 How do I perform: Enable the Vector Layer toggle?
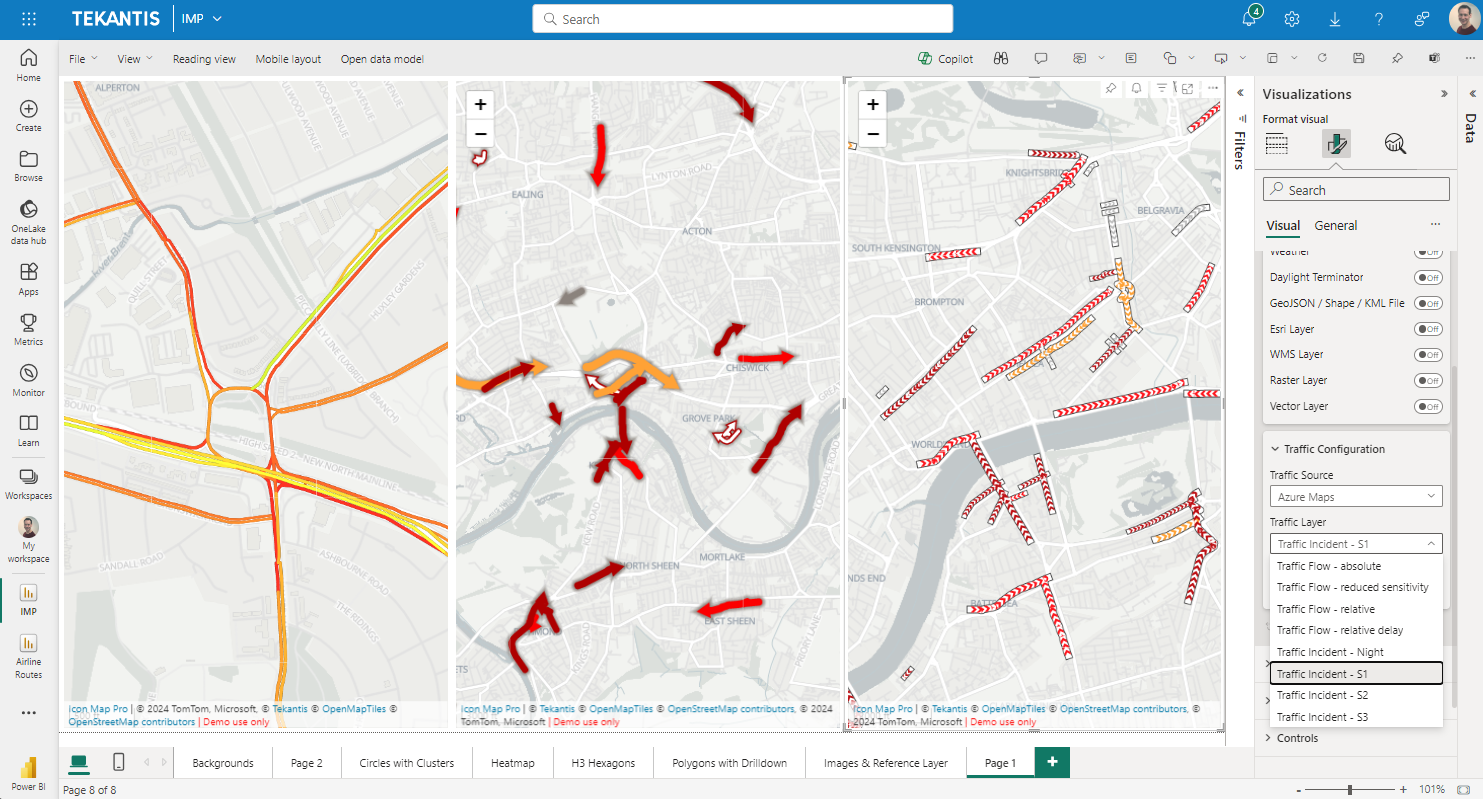tap(1428, 406)
